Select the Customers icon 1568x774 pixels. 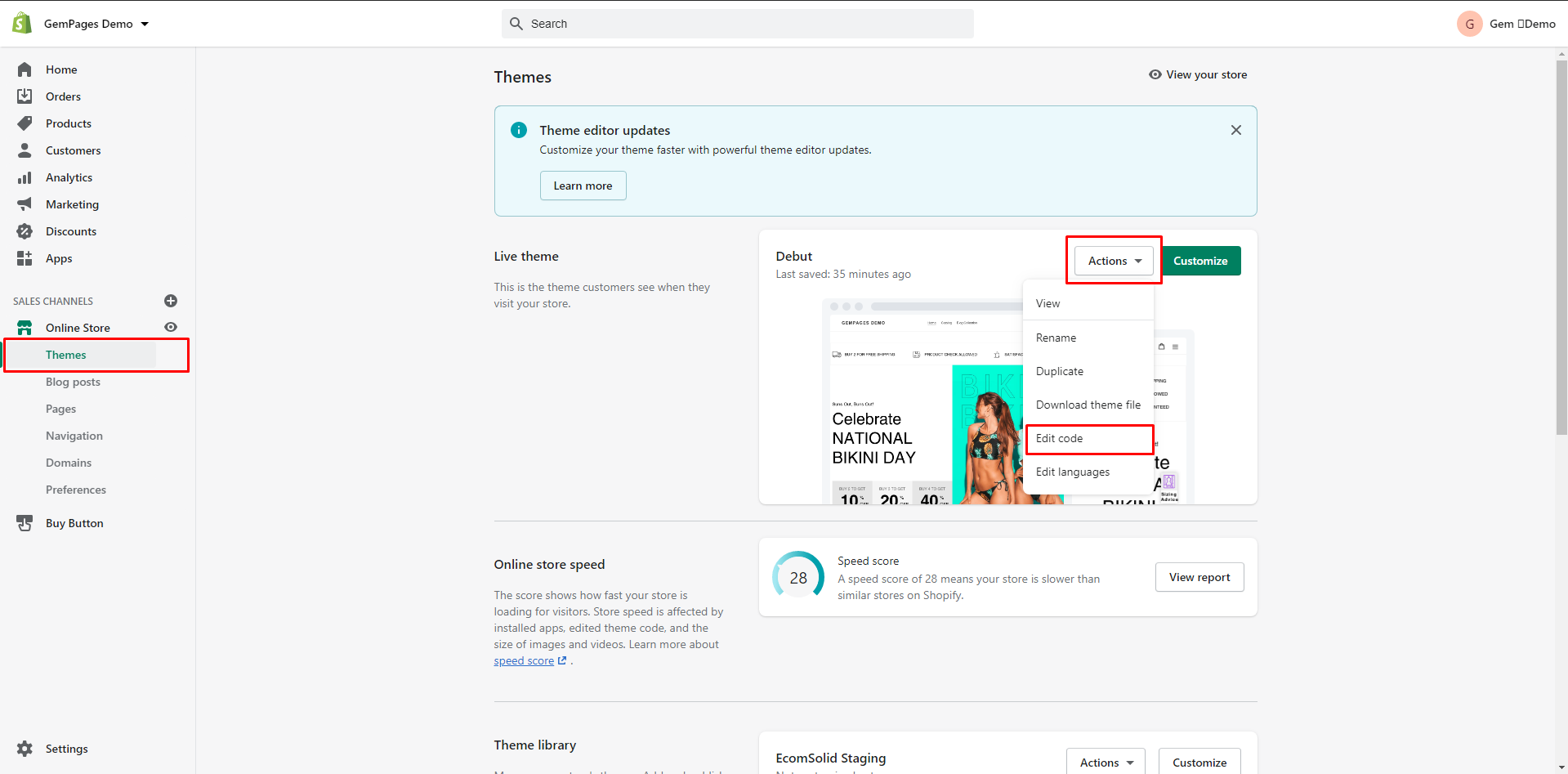click(x=25, y=150)
